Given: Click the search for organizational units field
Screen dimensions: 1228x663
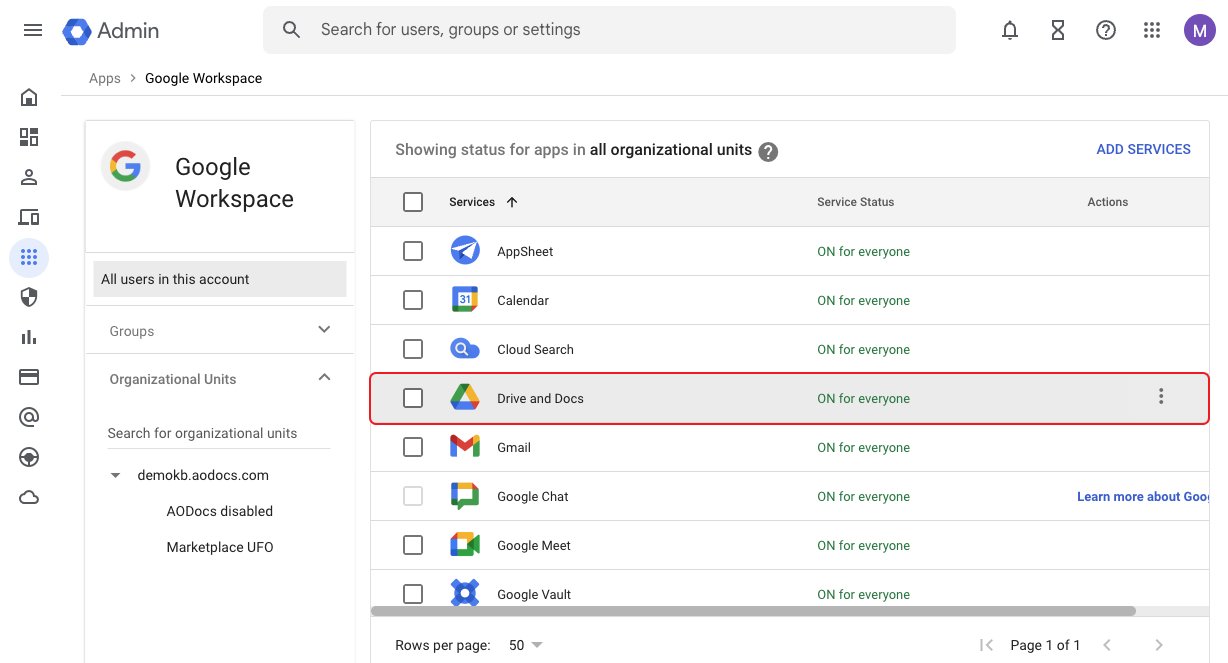Looking at the screenshot, I should [218, 433].
